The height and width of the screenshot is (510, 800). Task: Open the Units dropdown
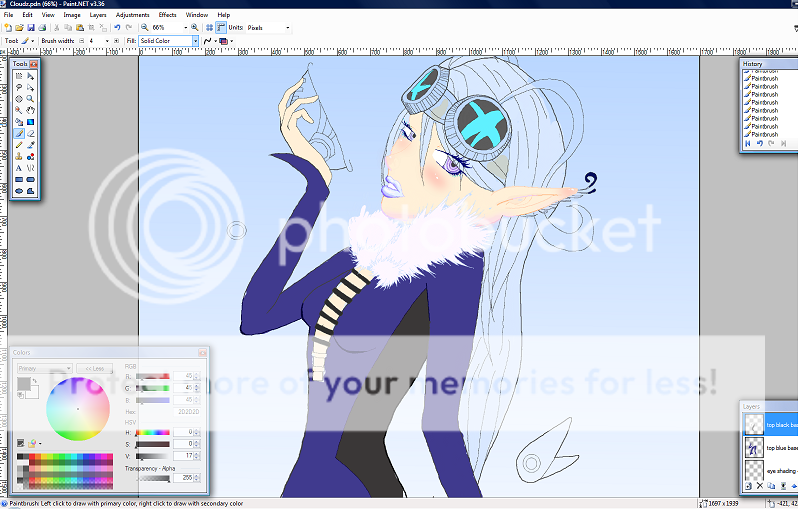pyautogui.click(x=288, y=28)
